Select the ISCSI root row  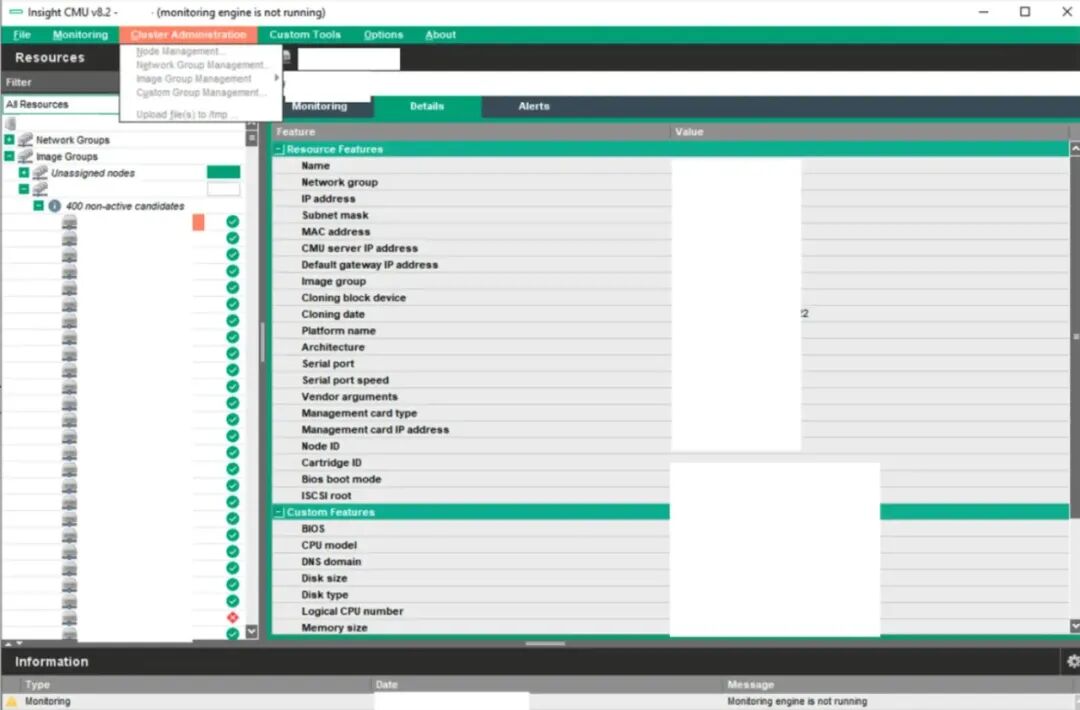click(x=671, y=496)
